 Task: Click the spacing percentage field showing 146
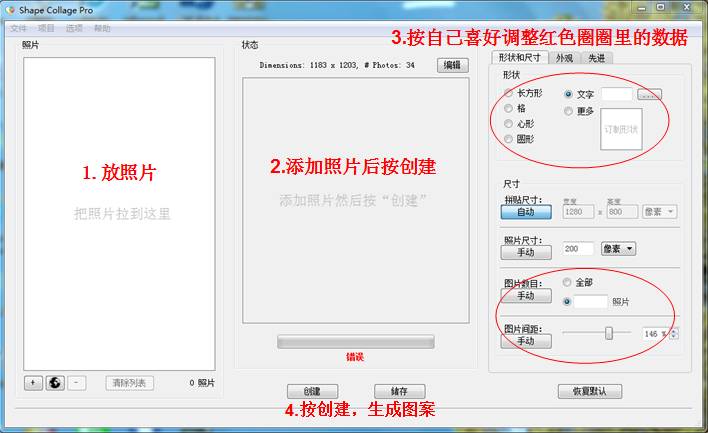tap(656, 334)
